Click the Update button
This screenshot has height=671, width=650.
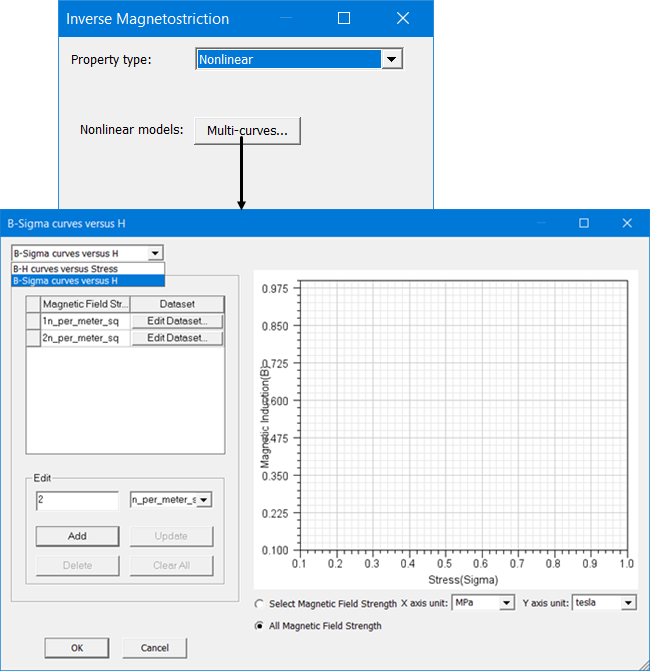click(x=171, y=536)
